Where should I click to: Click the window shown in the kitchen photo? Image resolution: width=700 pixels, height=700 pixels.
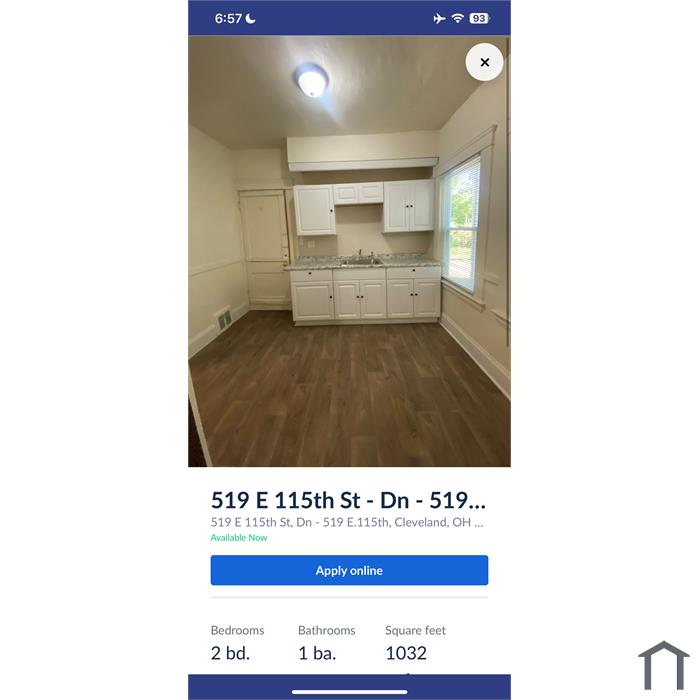(461, 223)
